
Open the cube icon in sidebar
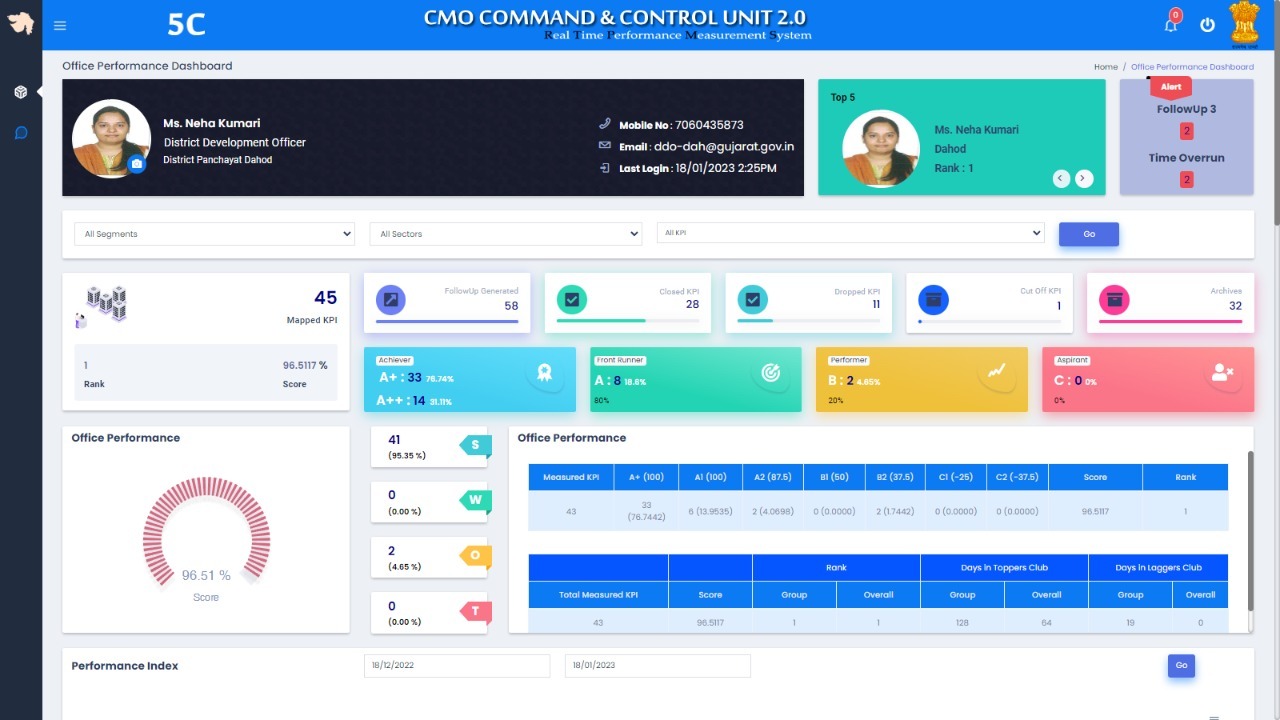point(21,92)
